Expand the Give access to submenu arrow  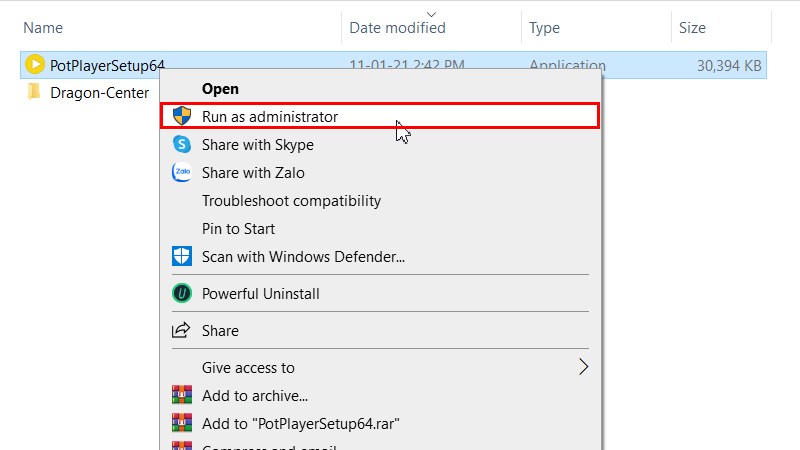click(x=584, y=367)
